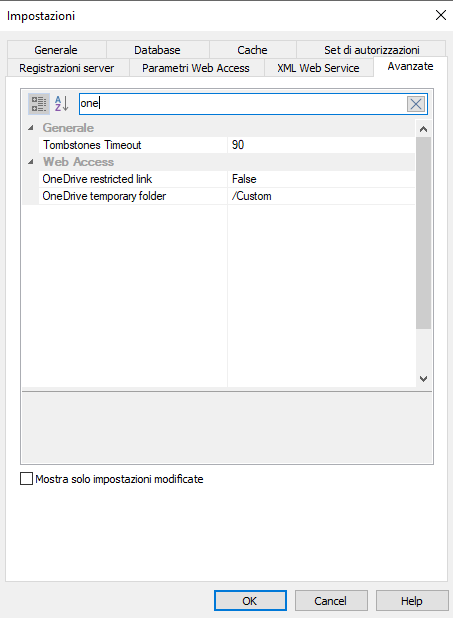Open Help for settings dialog
453x618 pixels.
click(412, 601)
